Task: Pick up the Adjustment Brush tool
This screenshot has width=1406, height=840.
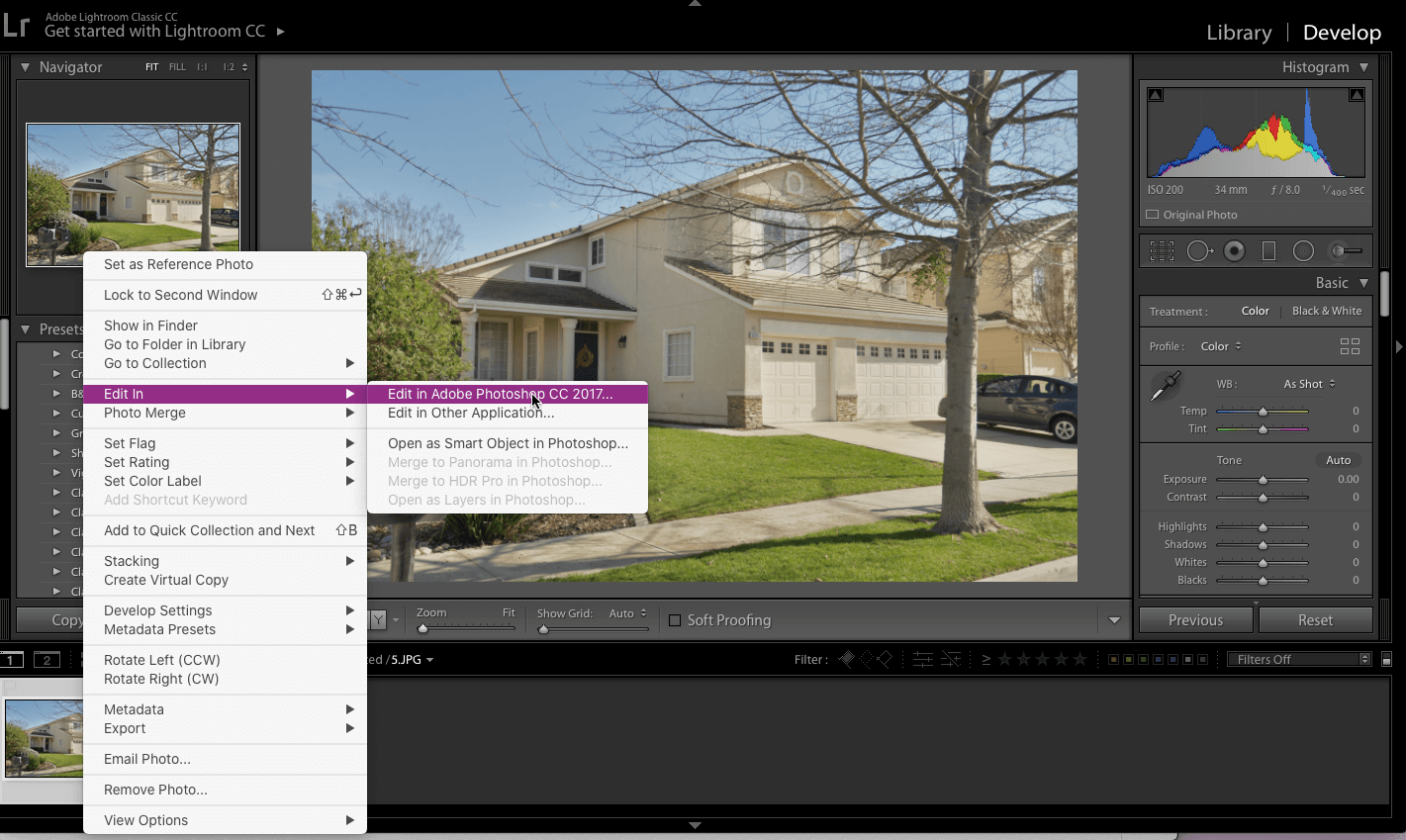Action: click(1341, 250)
